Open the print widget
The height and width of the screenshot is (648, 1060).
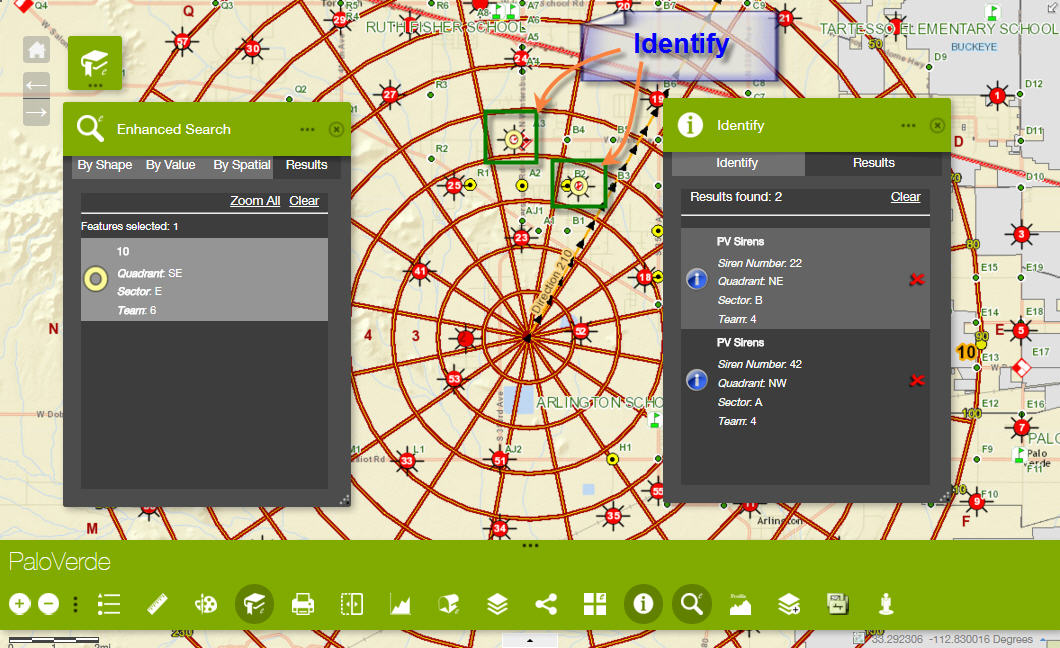click(x=303, y=603)
